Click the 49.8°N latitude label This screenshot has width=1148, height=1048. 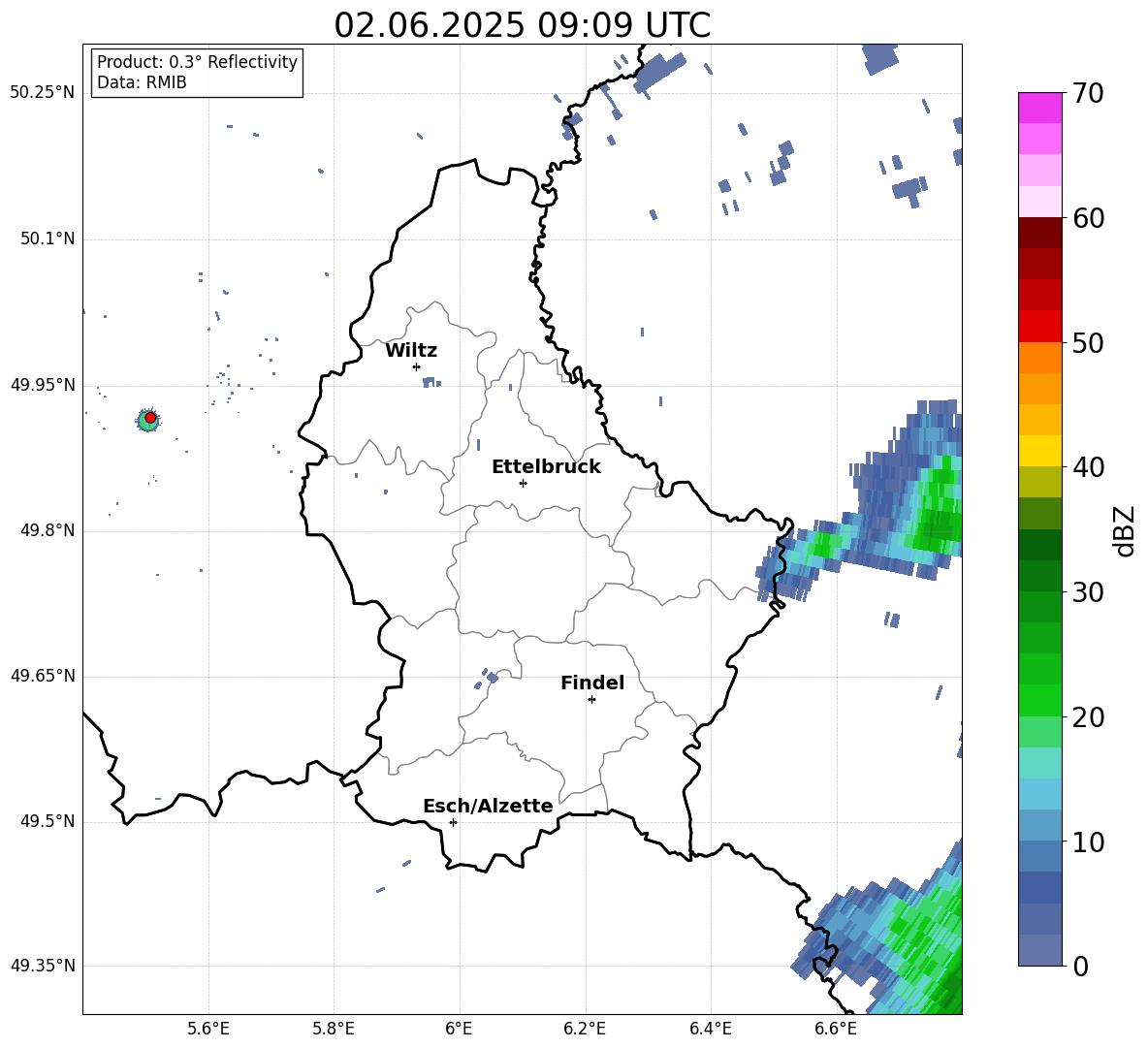pos(48,530)
